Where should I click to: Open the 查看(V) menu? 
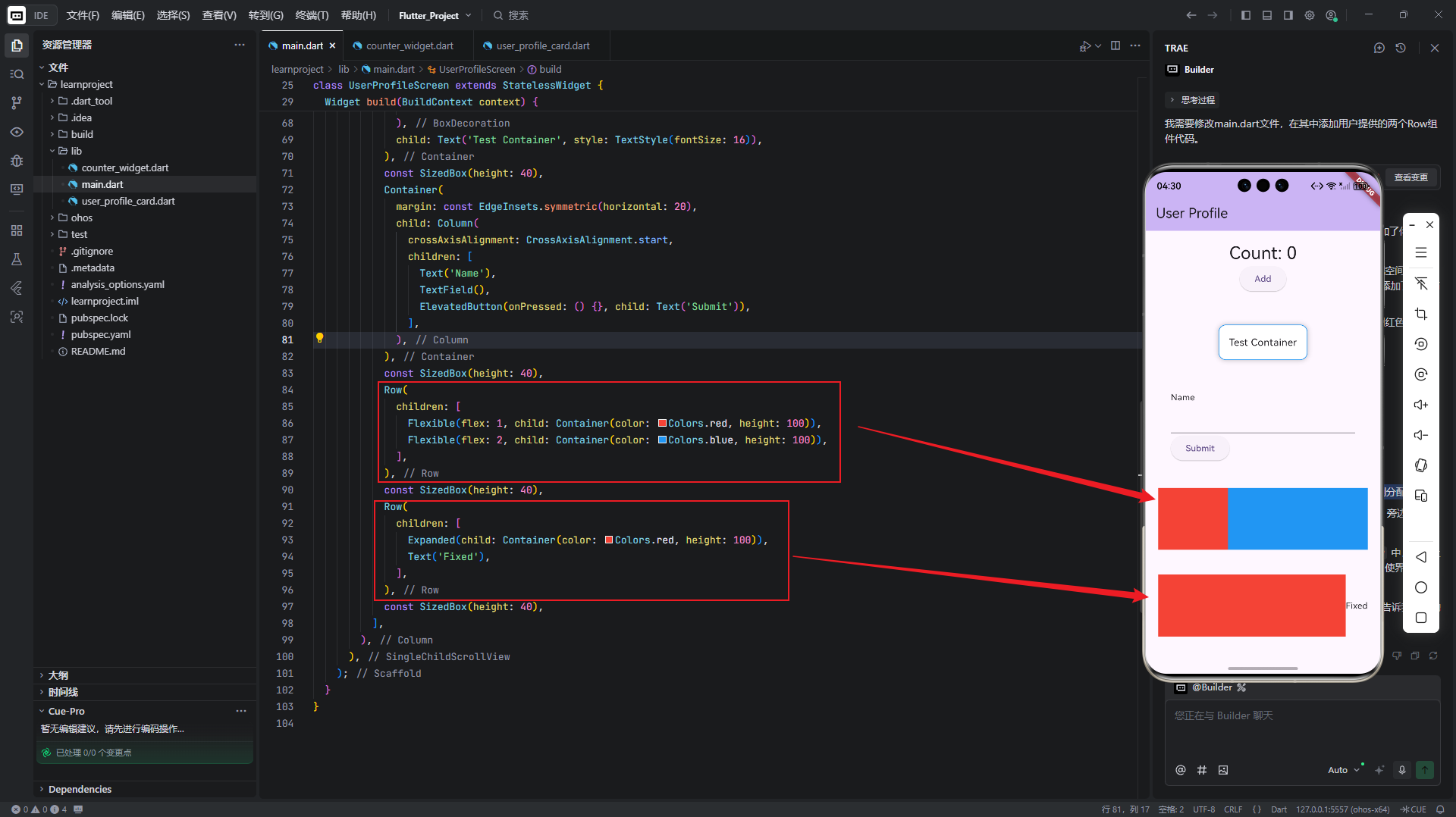click(219, 15)
